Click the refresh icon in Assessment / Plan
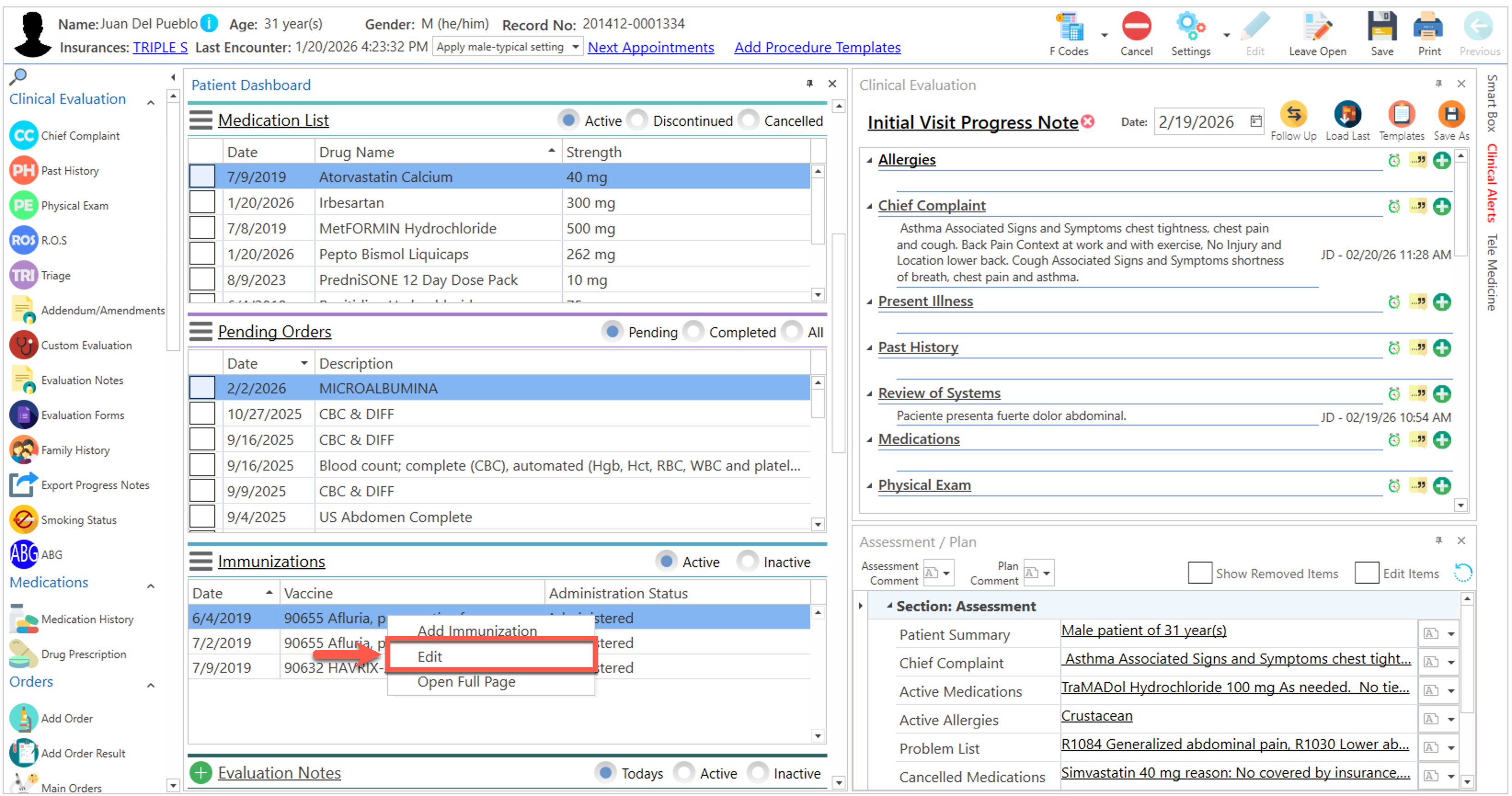1512x796 pixels. [x=1462, y=573]
